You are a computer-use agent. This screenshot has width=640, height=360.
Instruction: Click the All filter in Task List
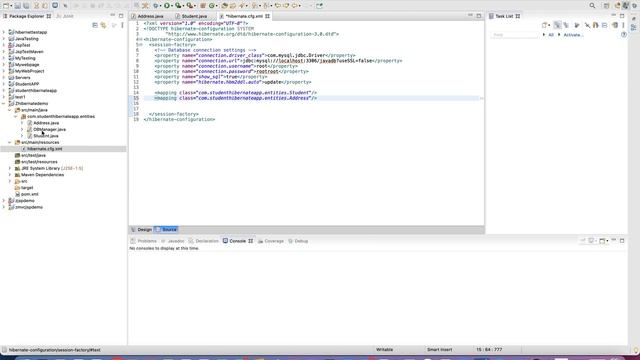pyautogui.click(x=551, y=35)
